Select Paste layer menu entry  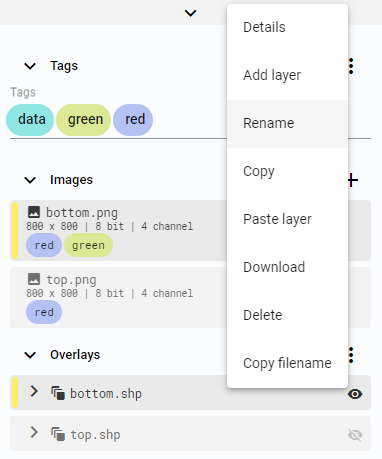[287, 219]
